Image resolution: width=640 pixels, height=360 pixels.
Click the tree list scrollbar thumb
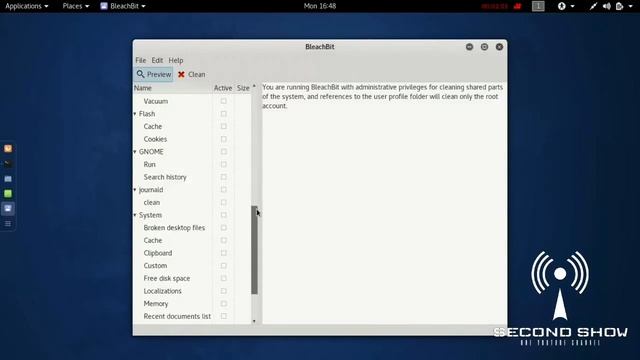254,250
